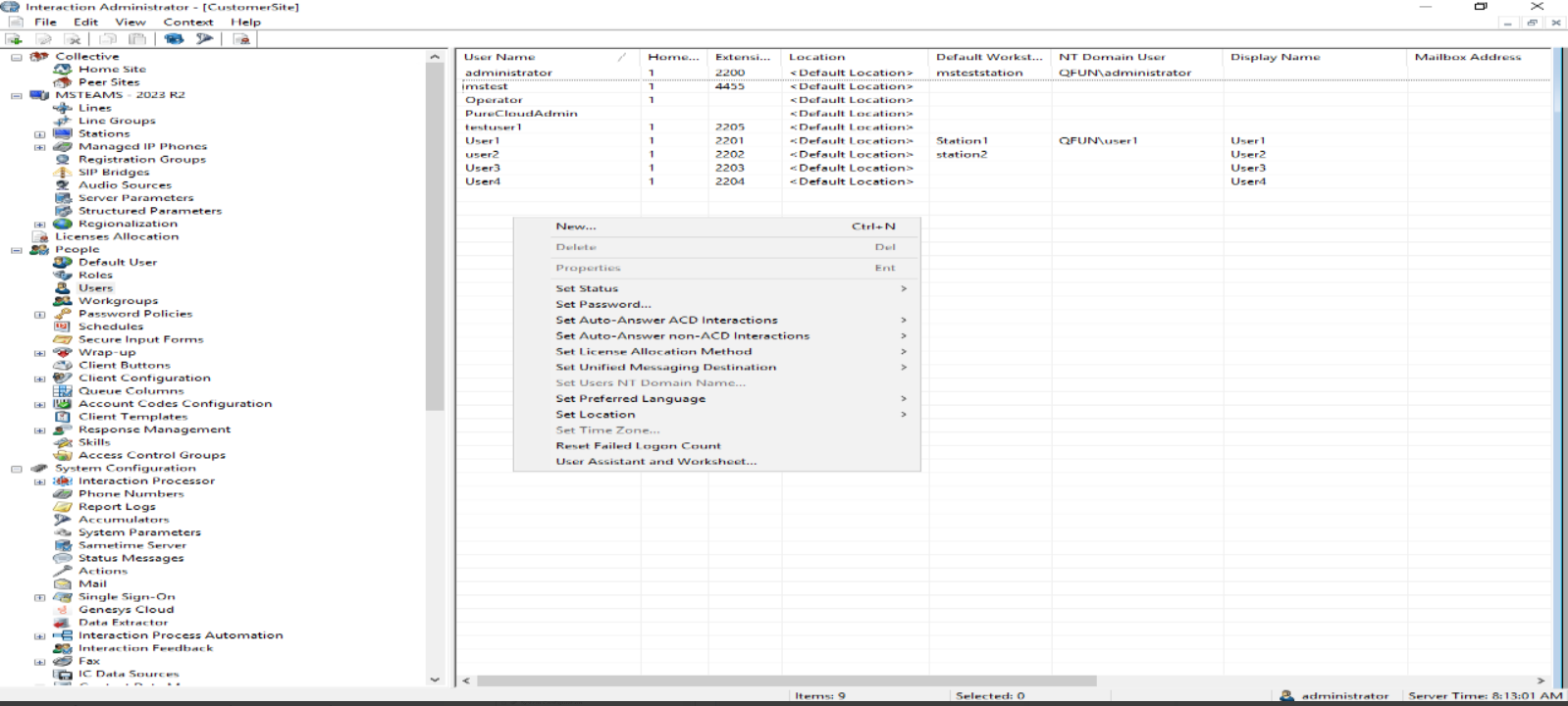Click the Workgroups icon under People
The width and height of the screenshot is (1568, 706).
[63, 301]
